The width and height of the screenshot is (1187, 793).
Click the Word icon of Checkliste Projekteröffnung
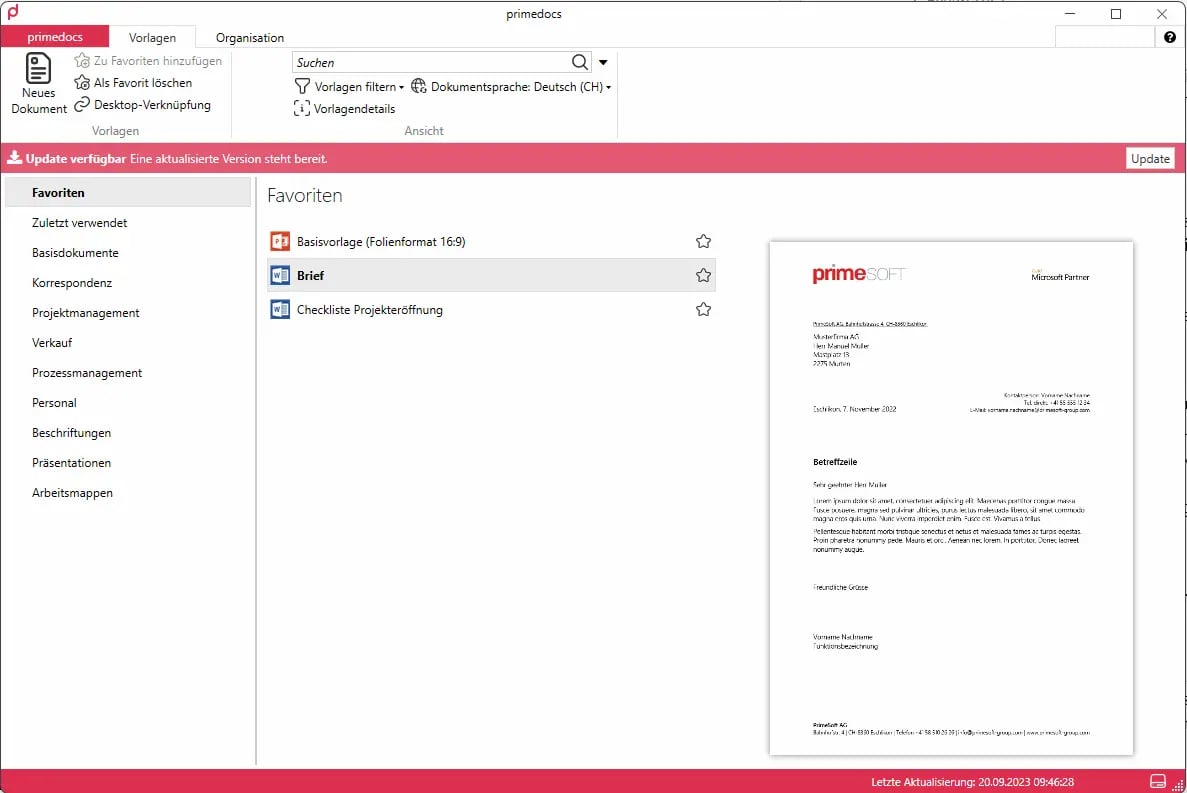280,309
